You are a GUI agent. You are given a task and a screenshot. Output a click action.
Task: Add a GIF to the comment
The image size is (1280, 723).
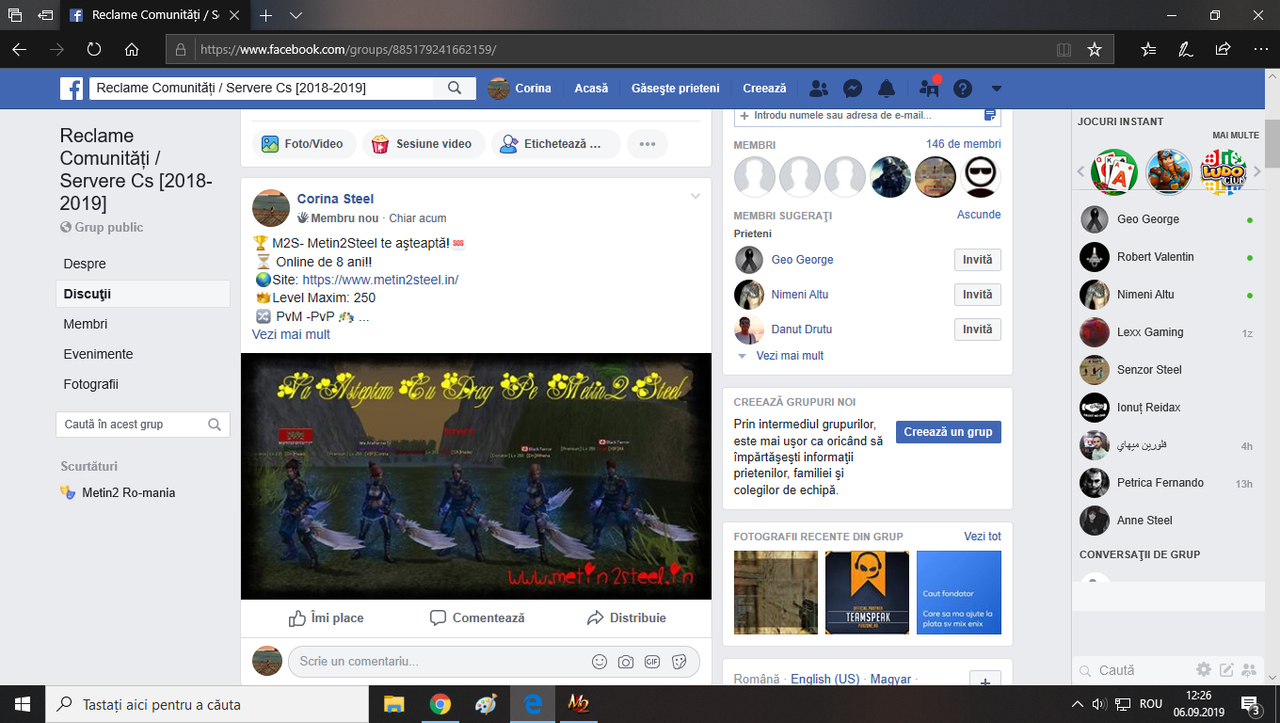coord(652,661)
